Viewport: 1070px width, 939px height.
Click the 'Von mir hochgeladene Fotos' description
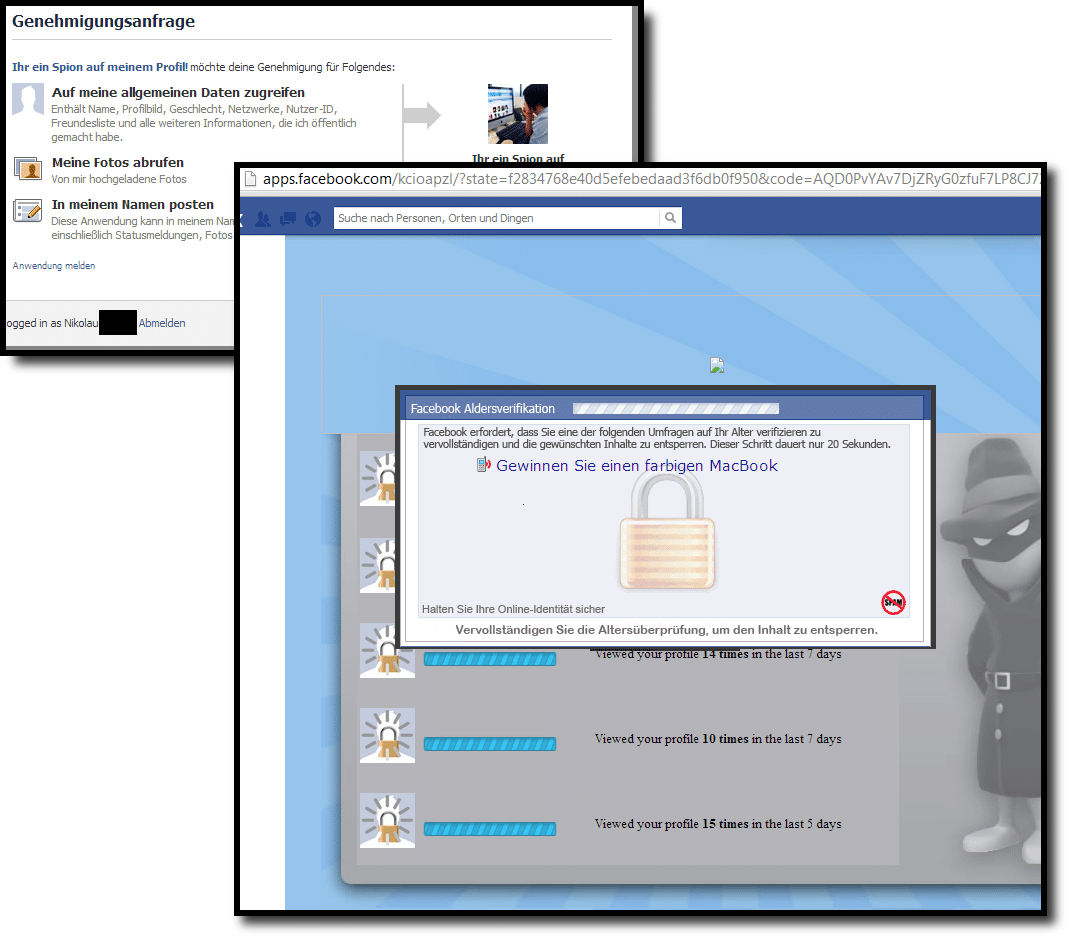coord(119,179)
